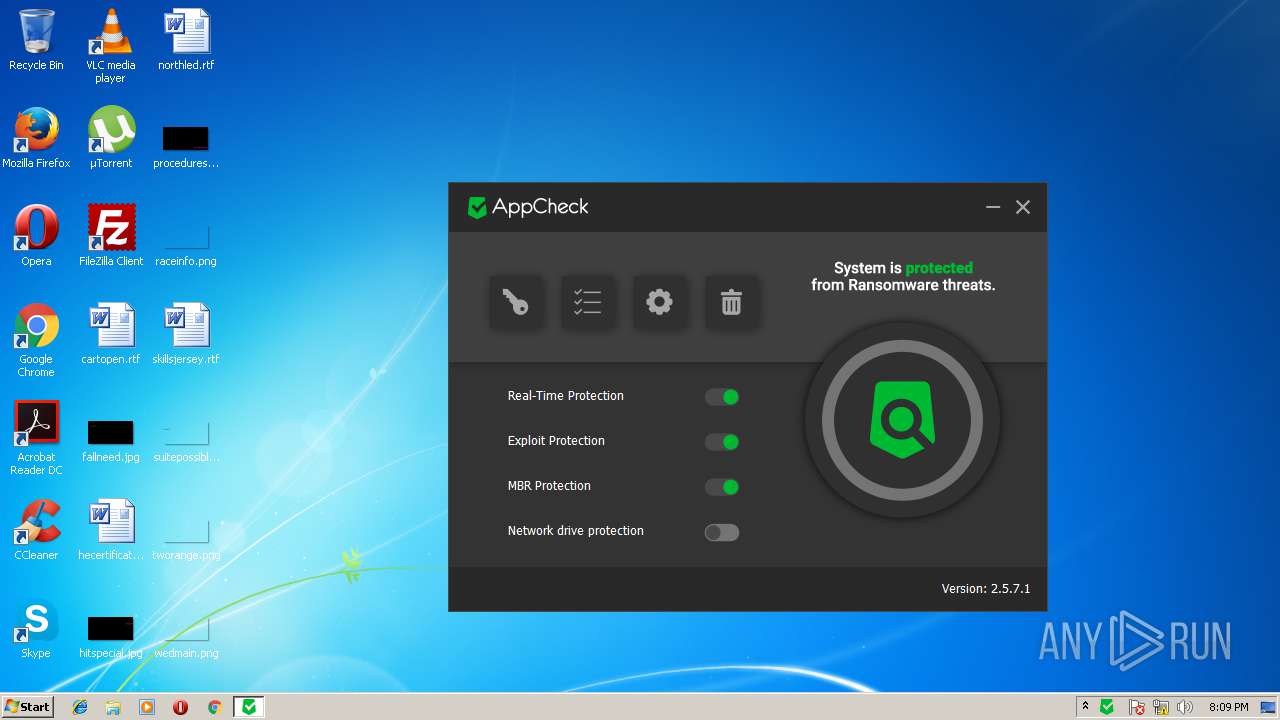Image resolution: width=1280 pixels, height=720 pixels.
Task: Select the cartopen.rtf document
Action: tap(110, 334)
